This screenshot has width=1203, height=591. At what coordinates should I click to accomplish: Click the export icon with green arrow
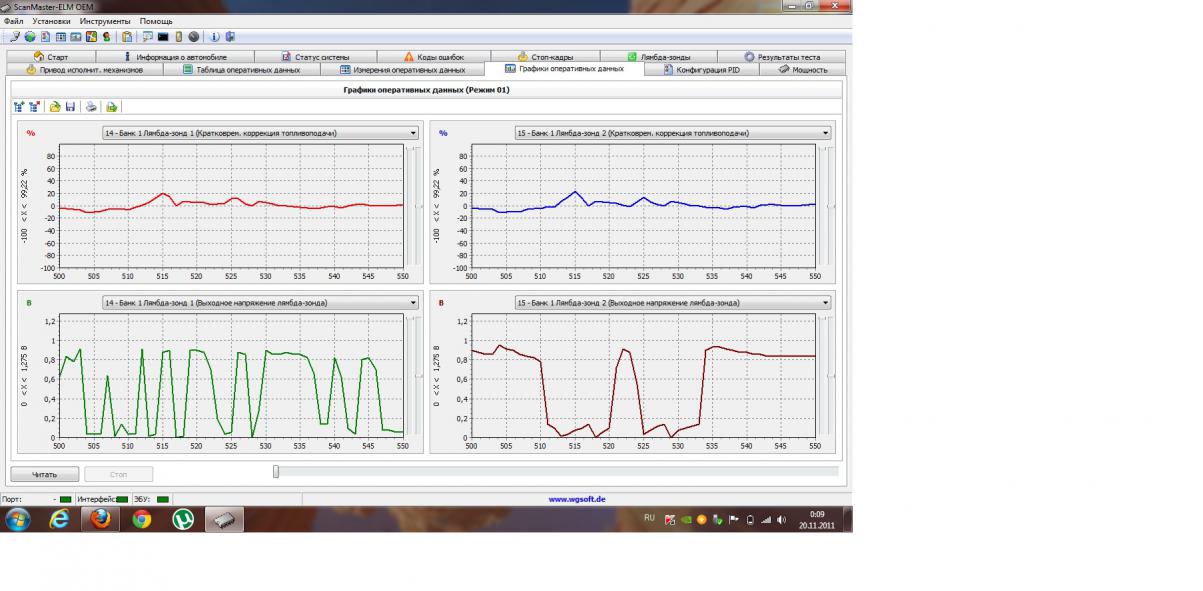coord(112,106)
